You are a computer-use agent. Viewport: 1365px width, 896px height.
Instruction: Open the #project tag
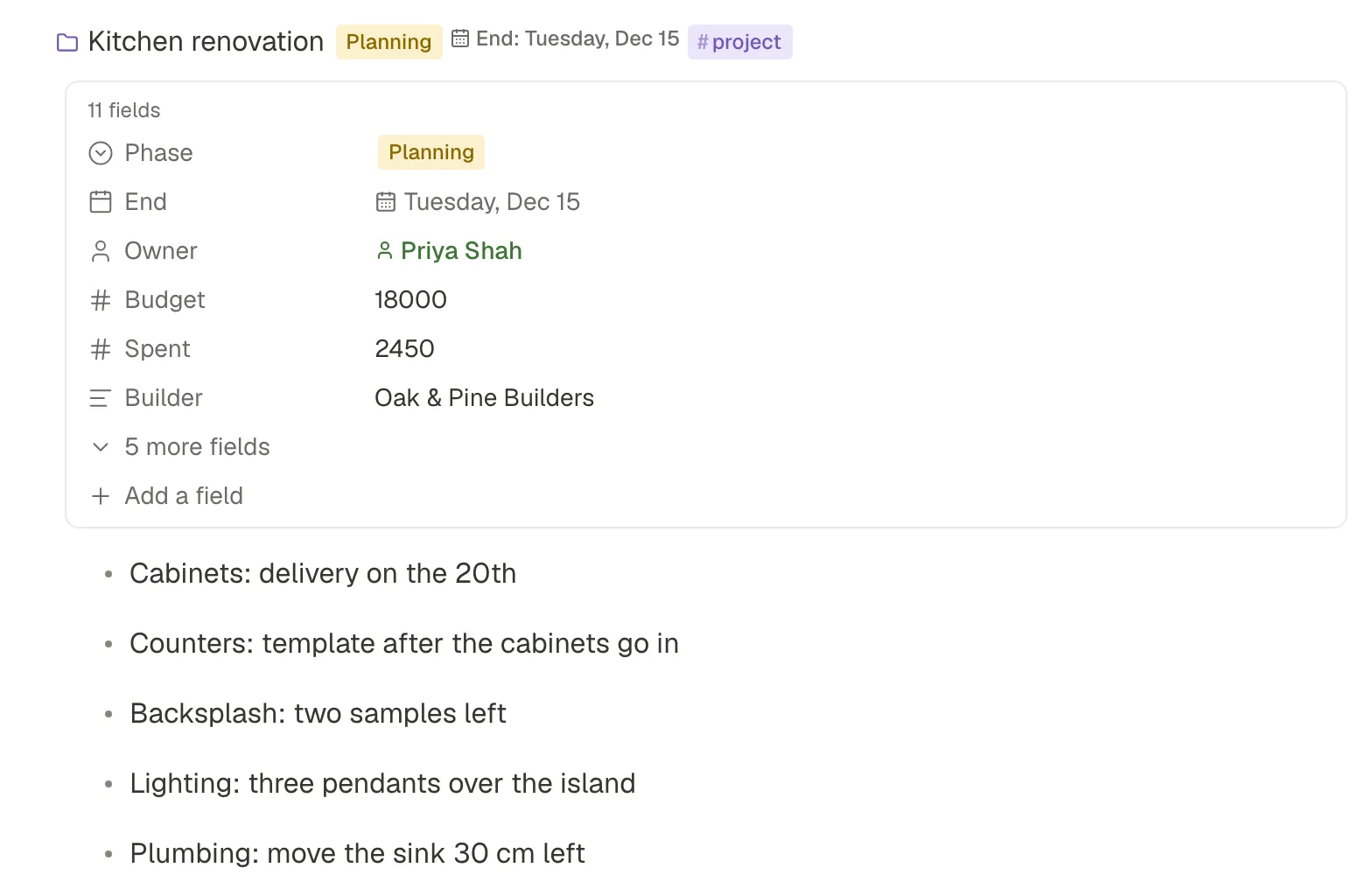click(740, 42)
